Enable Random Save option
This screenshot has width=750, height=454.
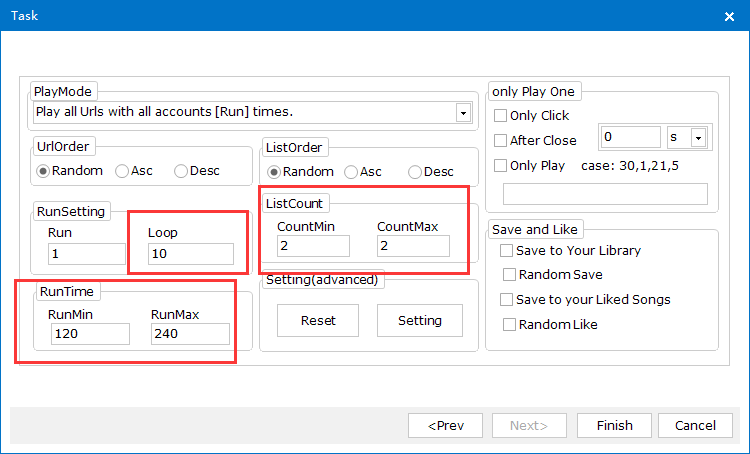click(510, 275)
